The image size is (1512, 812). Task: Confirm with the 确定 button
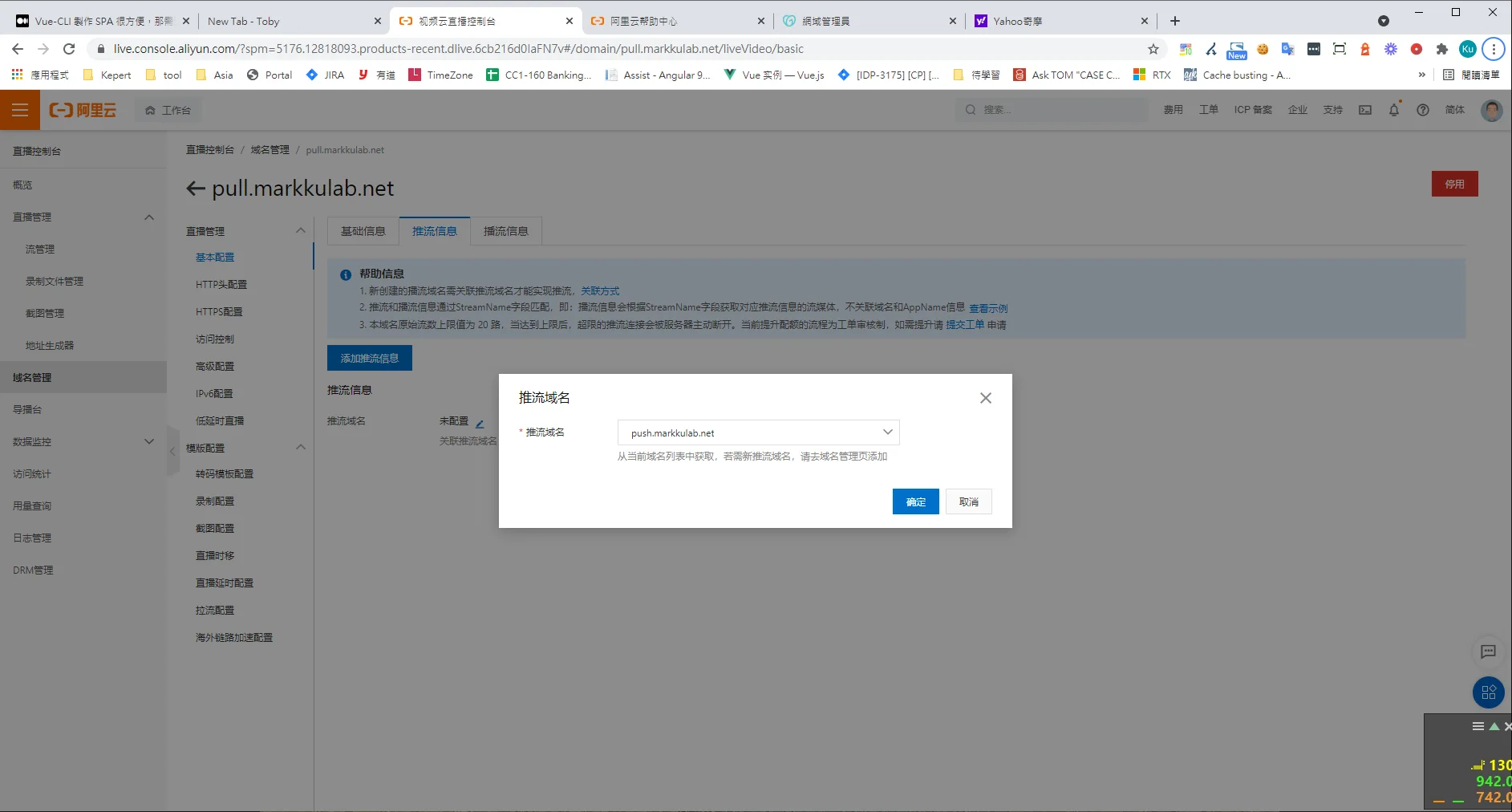pyautogui.click(x=915, y=501)
